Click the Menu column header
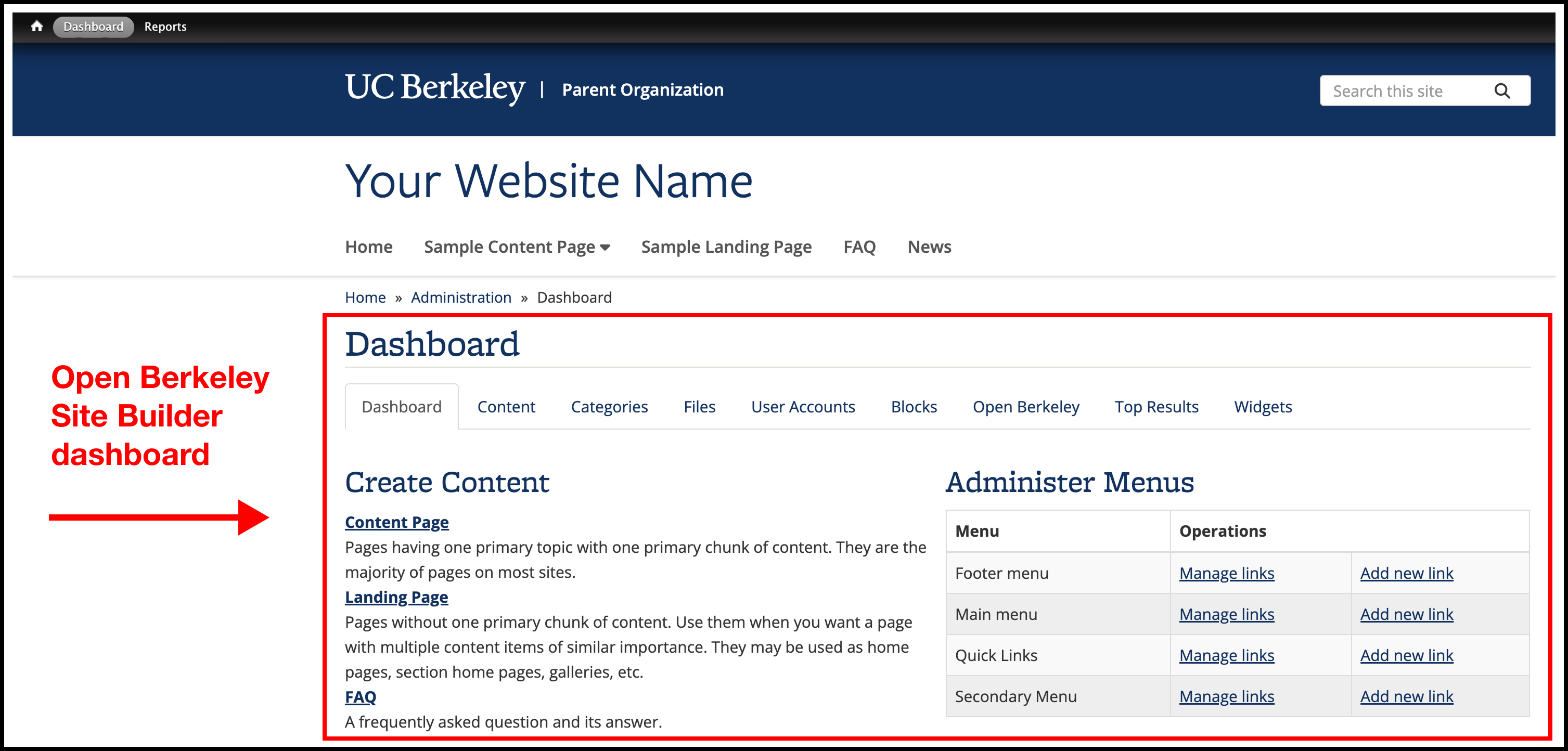The height and width of the screenshot is (751, 1568). click(x=1058, y=532)
